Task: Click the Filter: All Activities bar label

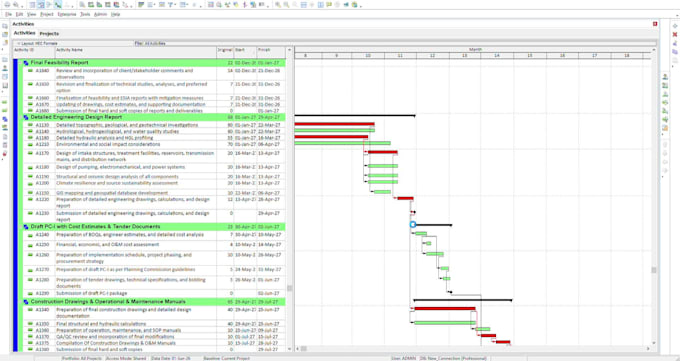Action: (150, 43)
